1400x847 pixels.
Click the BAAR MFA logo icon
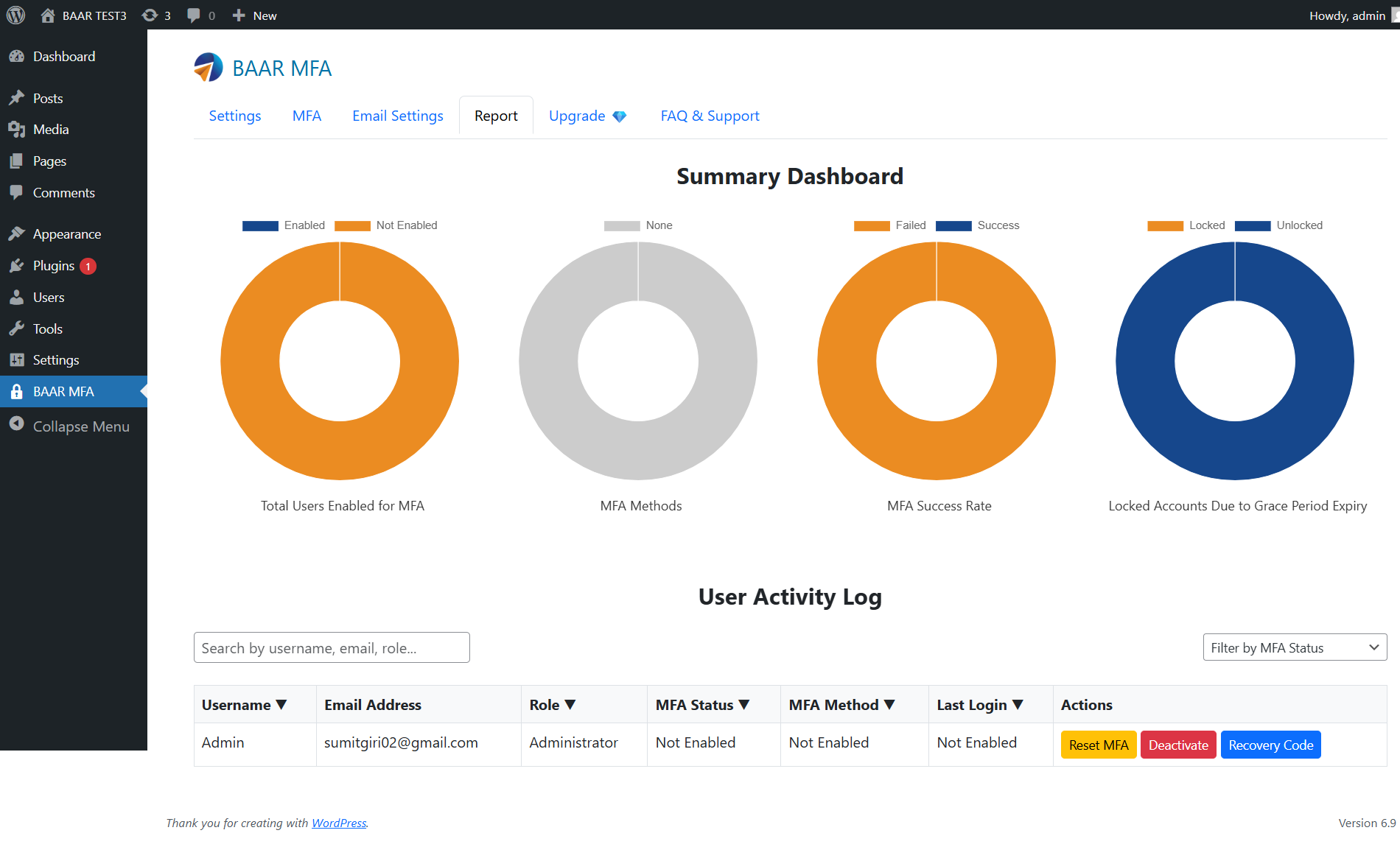point(209,68)
